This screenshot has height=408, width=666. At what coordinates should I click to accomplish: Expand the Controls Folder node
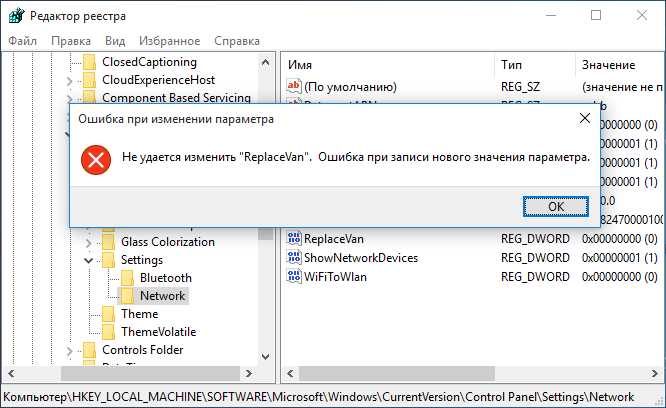pyautogui.click(x=70, y=351)
